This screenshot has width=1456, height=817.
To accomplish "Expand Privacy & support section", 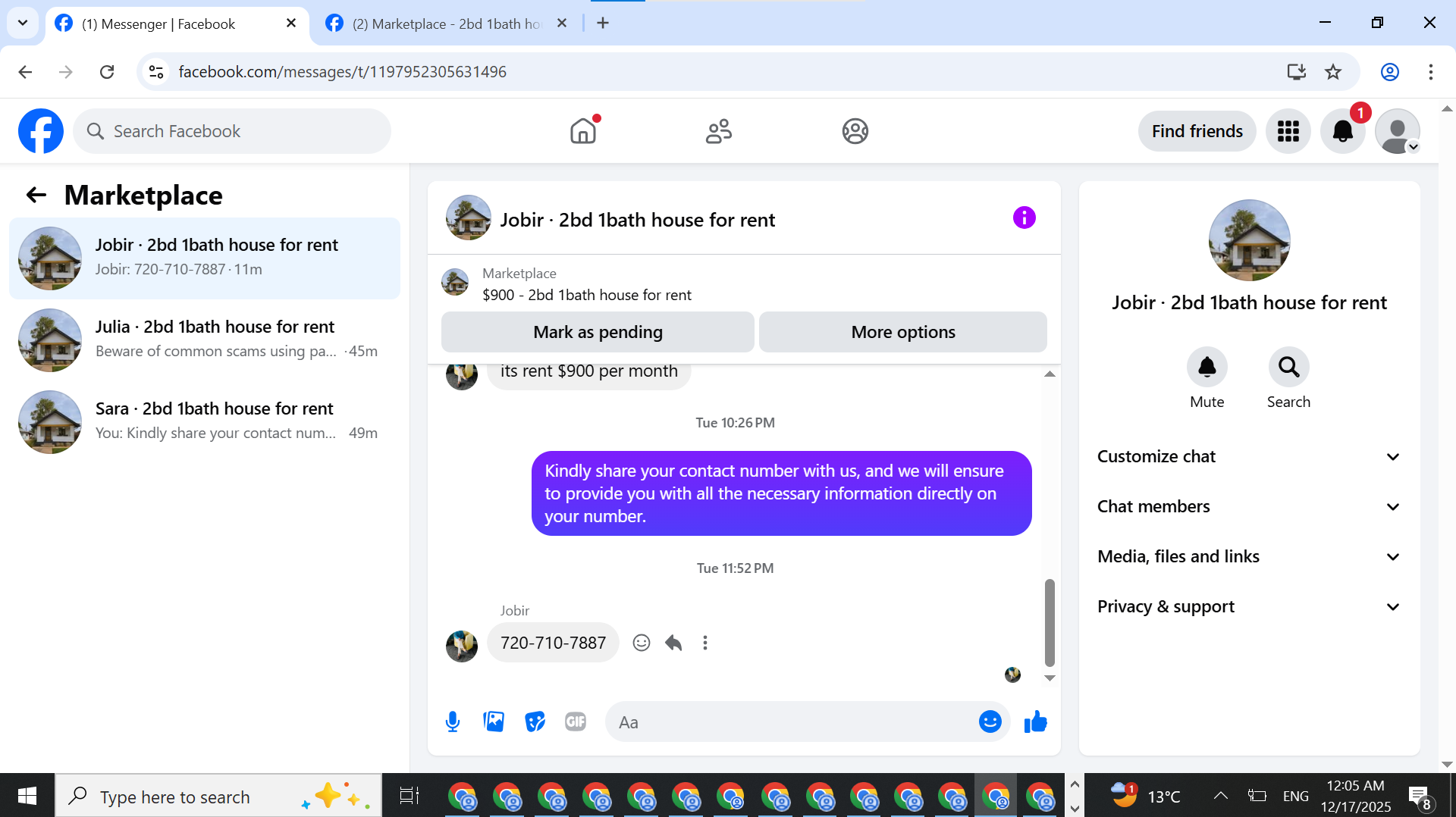I will pyautogui.click(x=1249, y=607).
